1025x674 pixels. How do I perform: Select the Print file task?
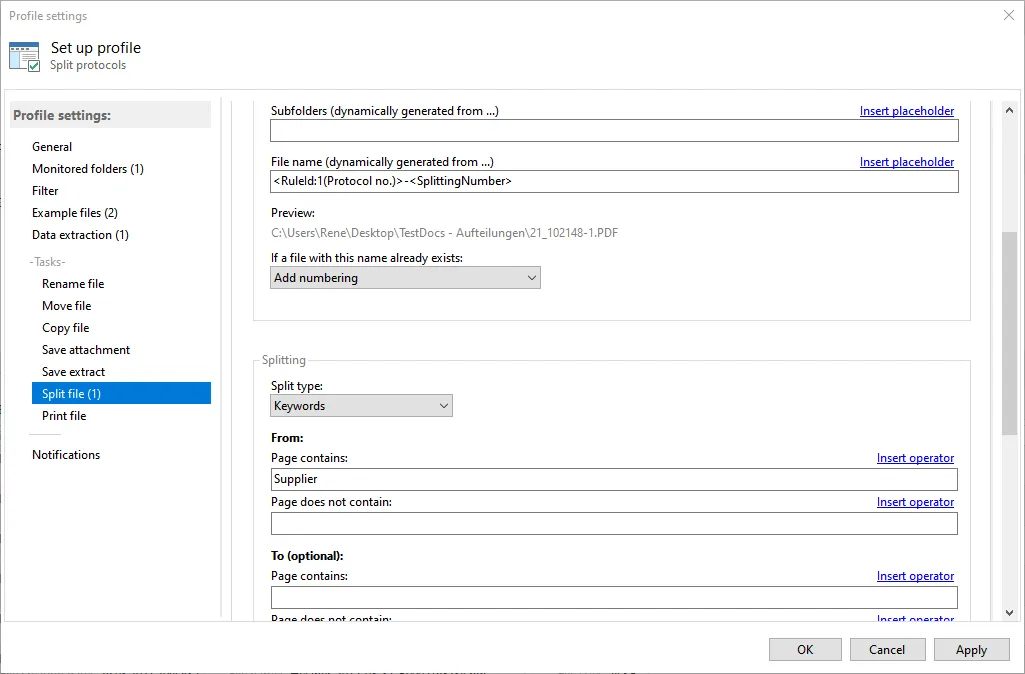[64, 416]
